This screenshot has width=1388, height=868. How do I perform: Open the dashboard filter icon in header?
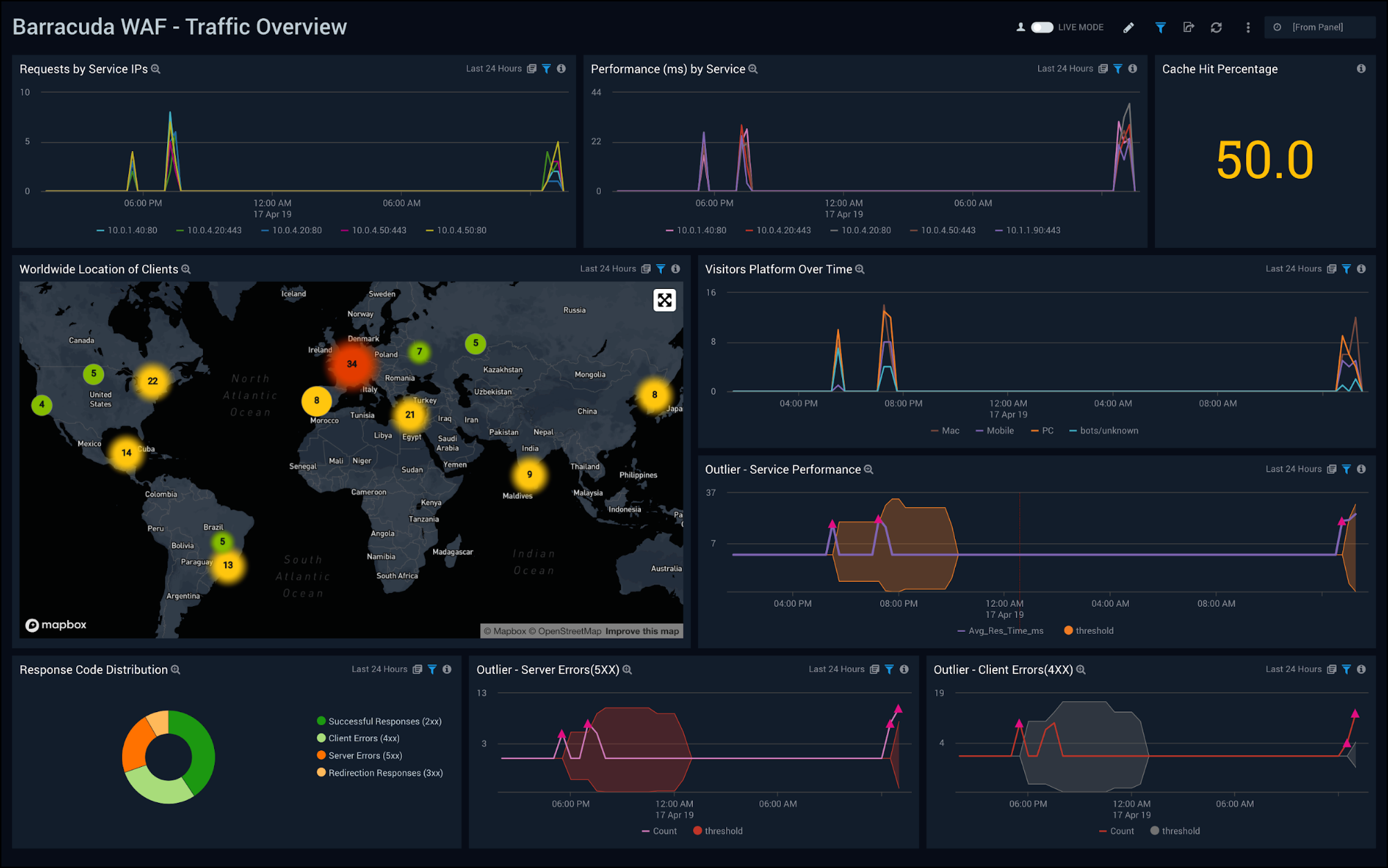coord(1161,27)
